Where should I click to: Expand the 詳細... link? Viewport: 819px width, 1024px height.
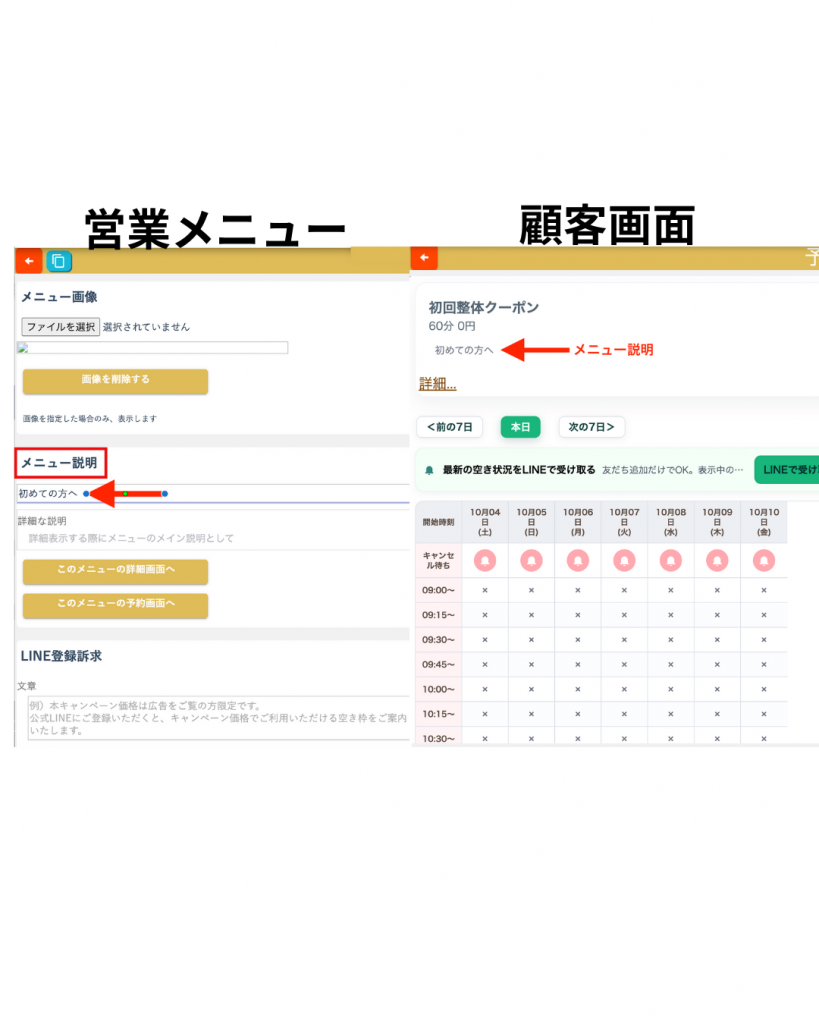(x=438, y=384)
